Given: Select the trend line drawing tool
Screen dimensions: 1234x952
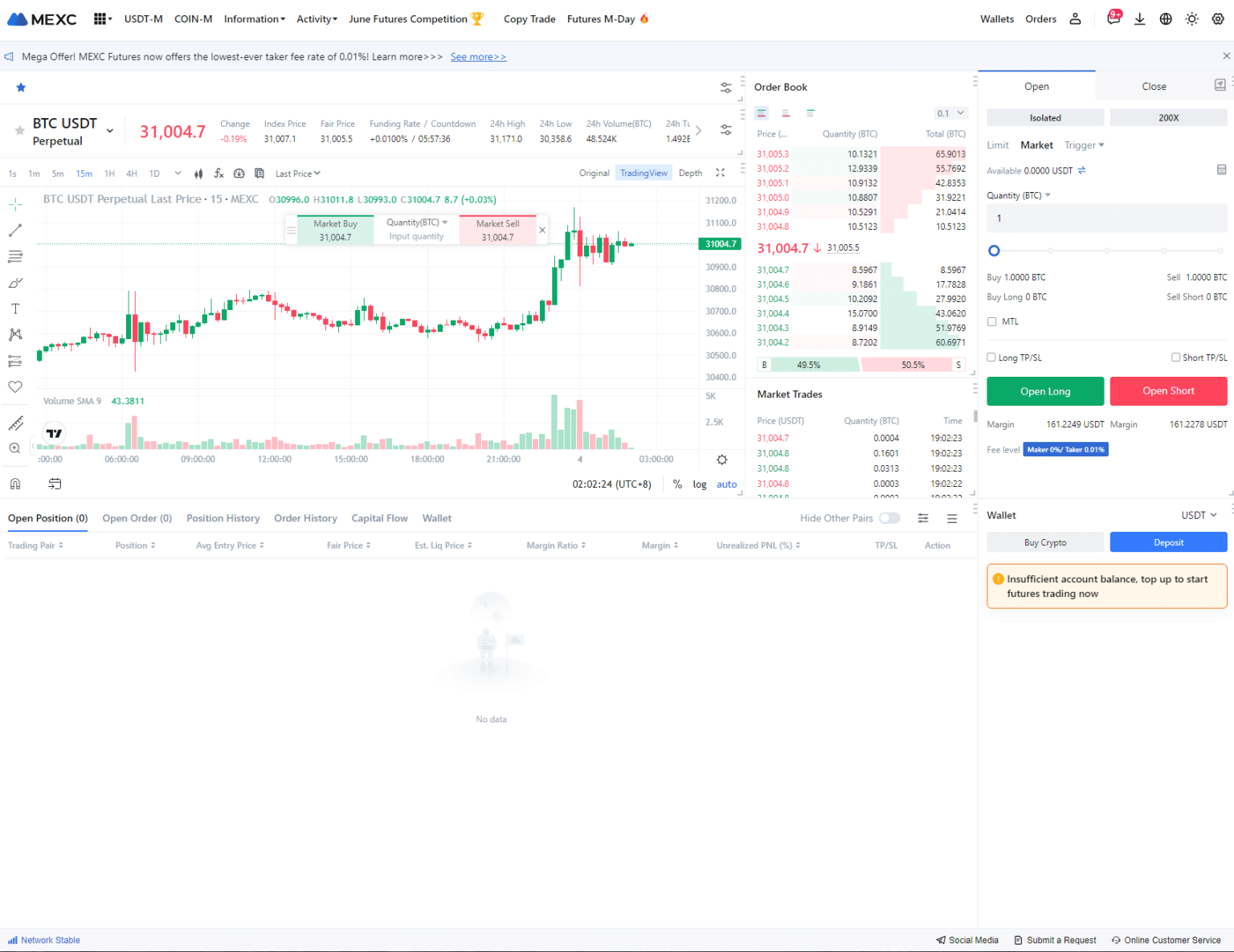Looking at the screenshot, I should click(x=15, y=231).
